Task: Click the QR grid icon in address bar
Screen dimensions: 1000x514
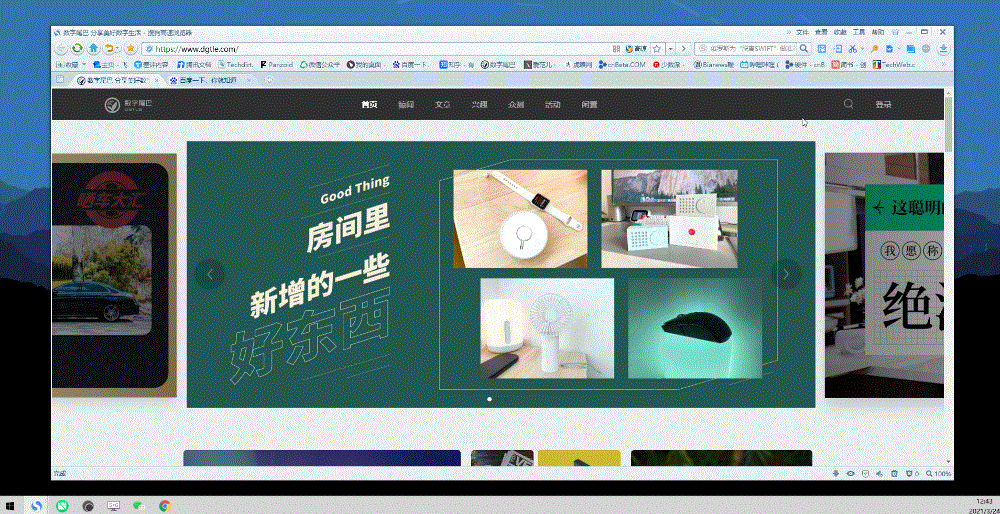Action: point(616,48)
